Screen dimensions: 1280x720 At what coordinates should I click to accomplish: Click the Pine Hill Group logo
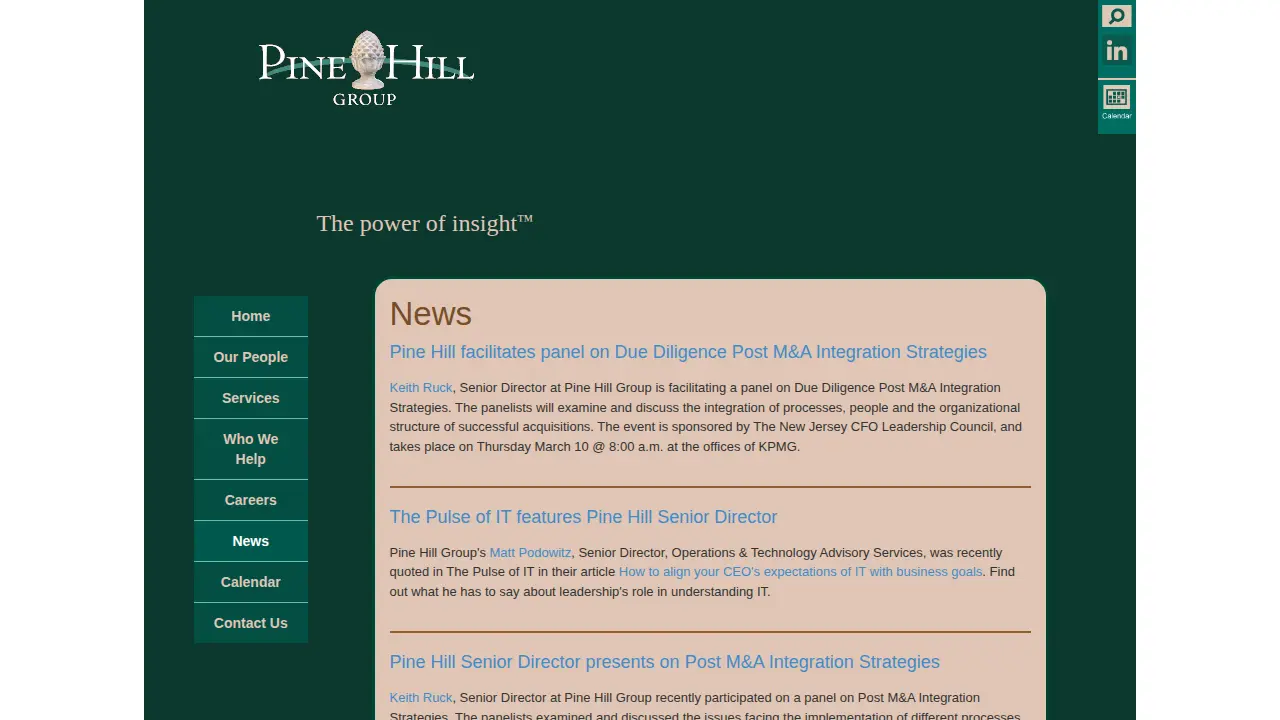coord(366,68)
